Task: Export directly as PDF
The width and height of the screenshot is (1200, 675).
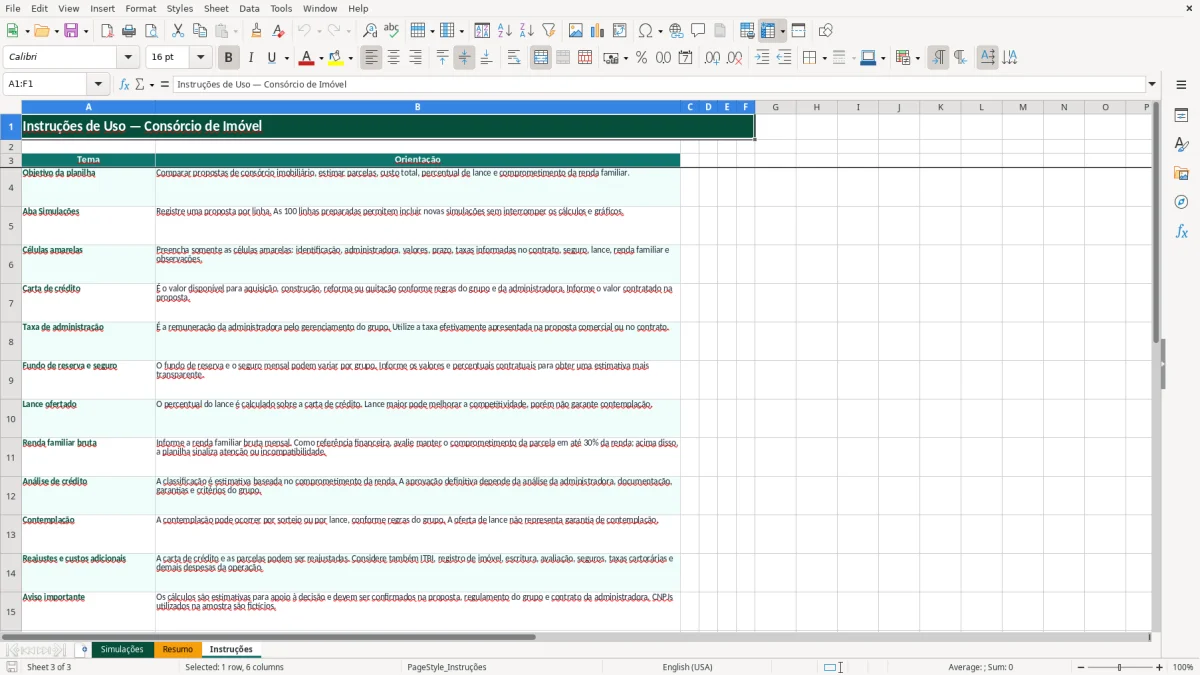Action: pyautogui.click(x=107, y=31)
